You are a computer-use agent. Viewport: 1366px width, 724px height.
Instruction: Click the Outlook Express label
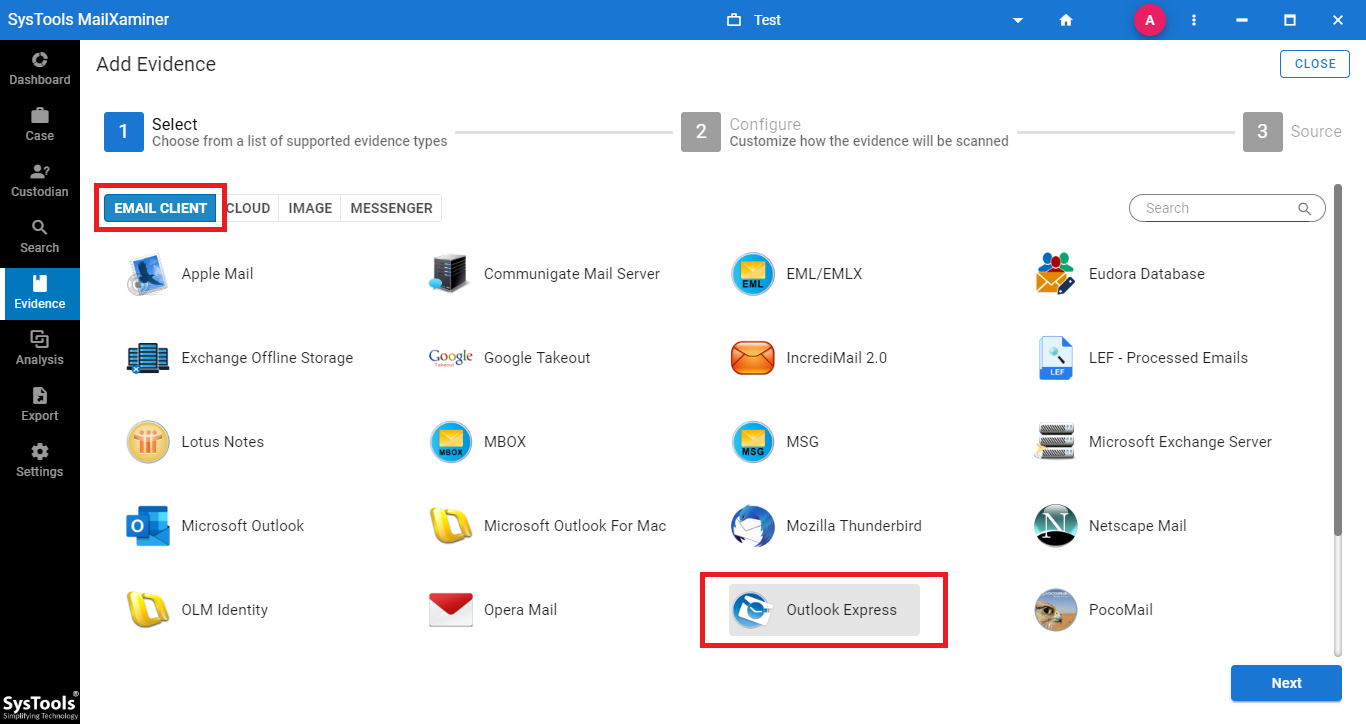[x=842, y=610]
